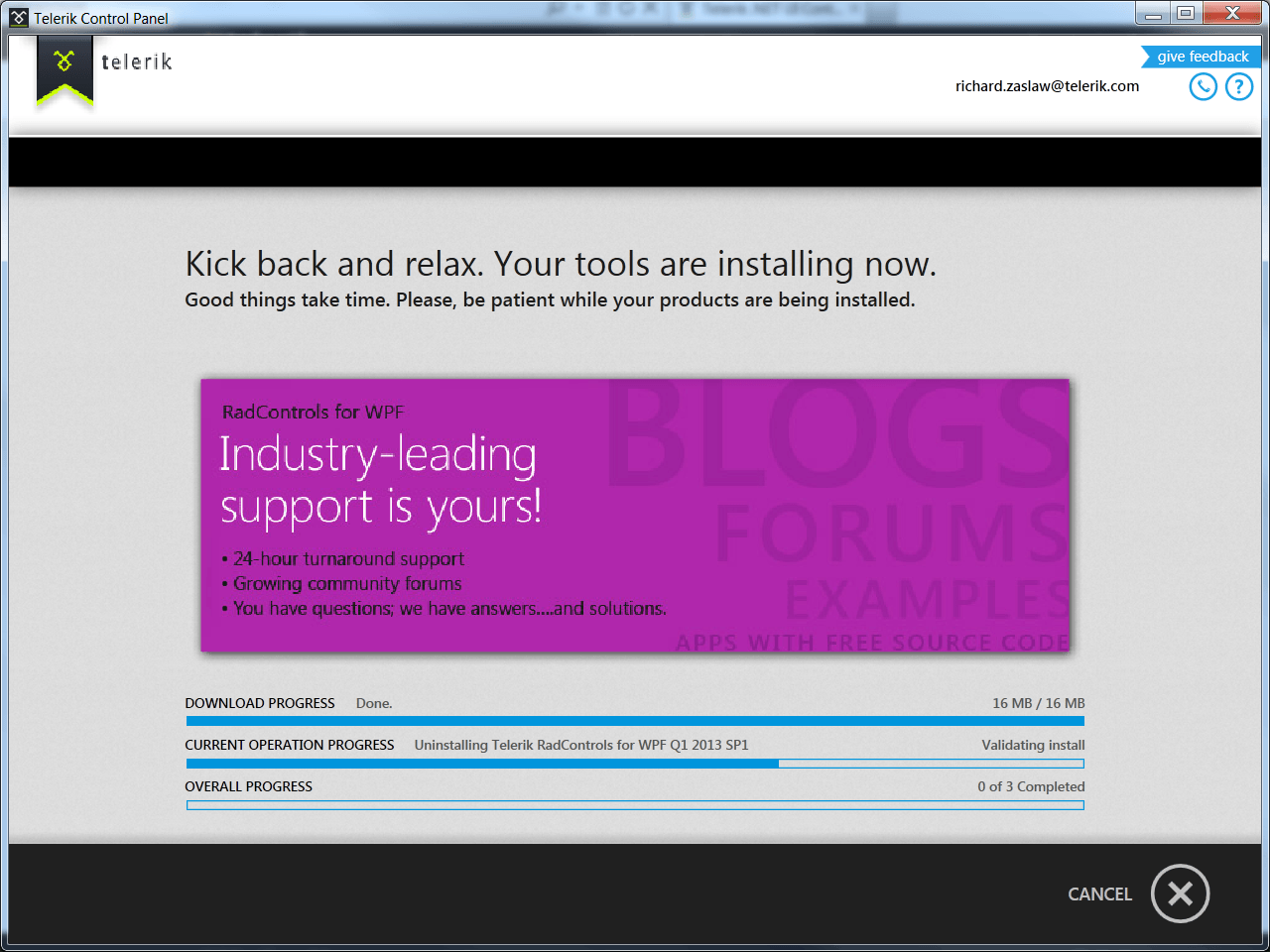Open the phone contact icon

pyautogui.click(x=1203, y=87)
